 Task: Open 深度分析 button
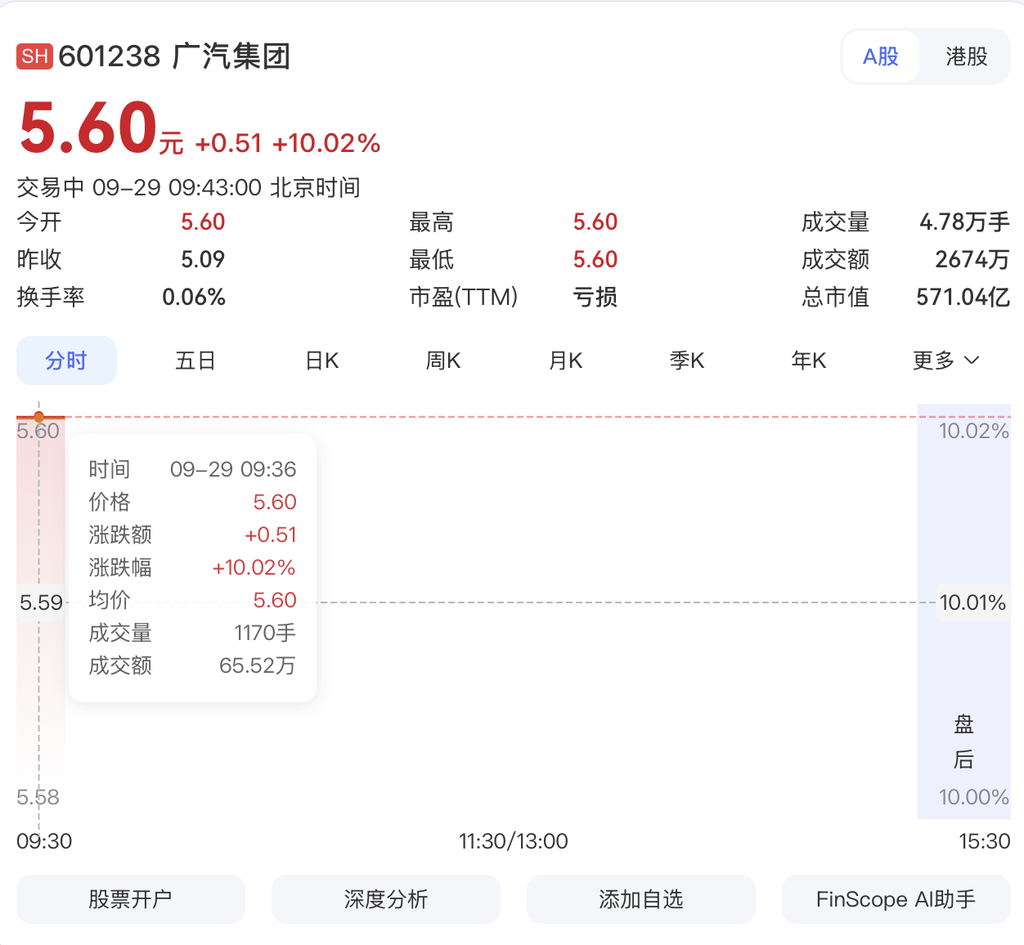[x=386, y=899]
